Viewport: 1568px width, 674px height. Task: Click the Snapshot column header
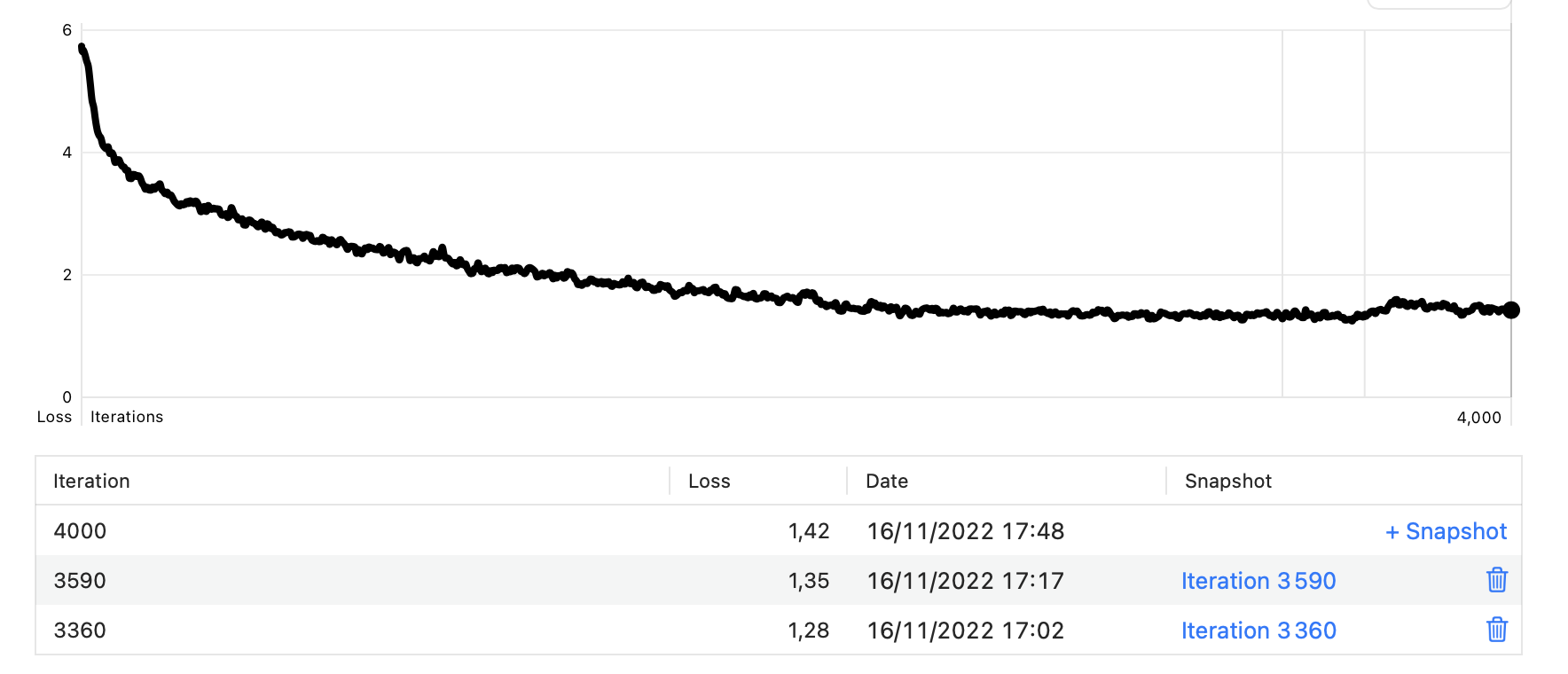tap(1228, 481)
